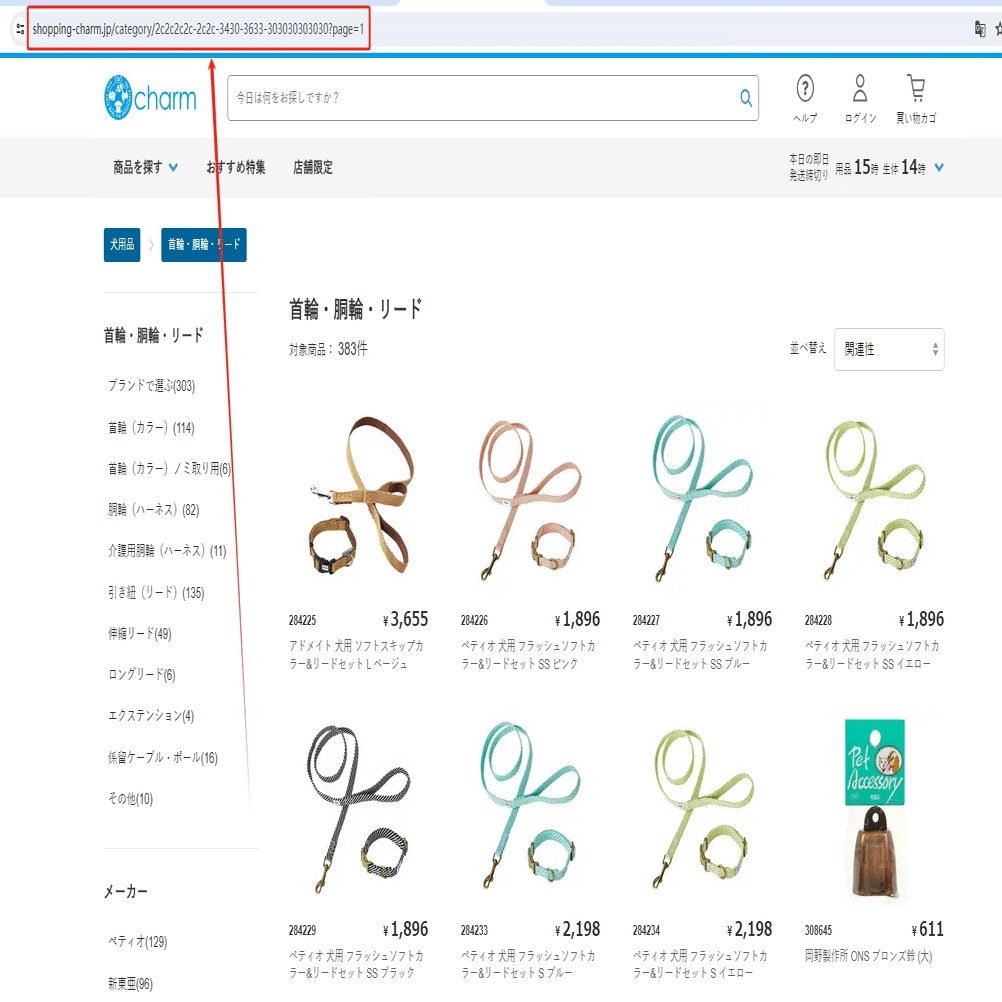Viewport: 1002px width, 1002px height.
Task: Select 係留ケーブル・ポール(16) category
Action: point(163,757)
